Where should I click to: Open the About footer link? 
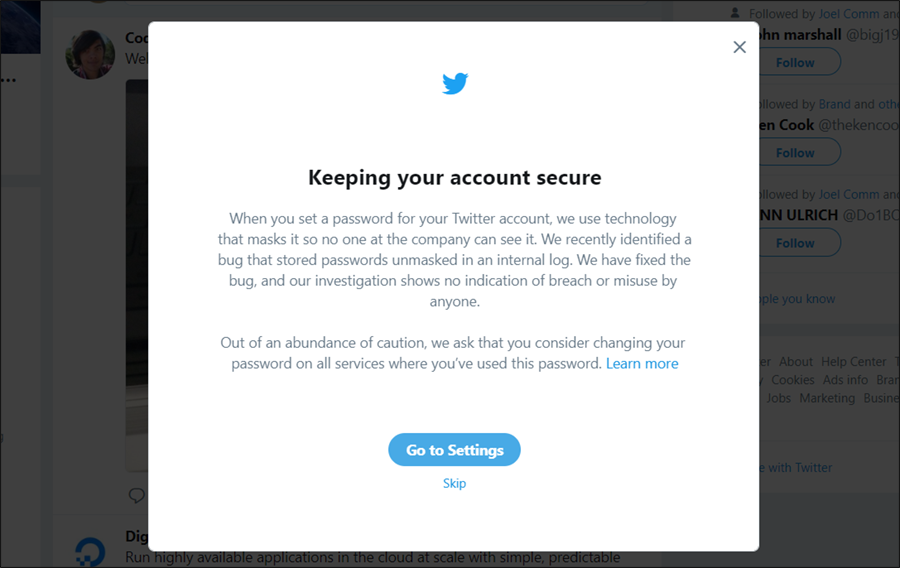796,361
